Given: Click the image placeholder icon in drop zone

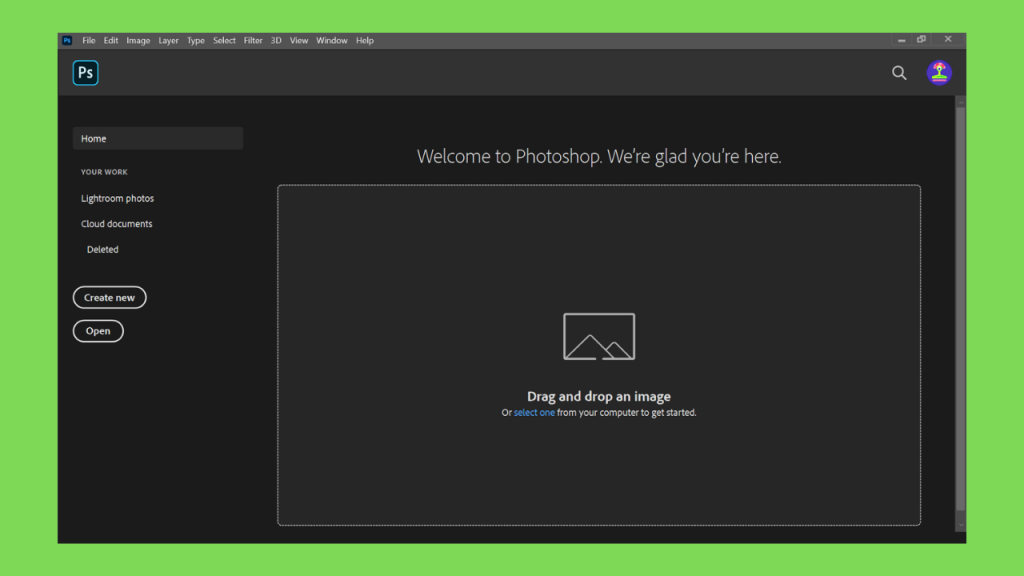Looking at the screenshot, I should click(x=599, y=336).
